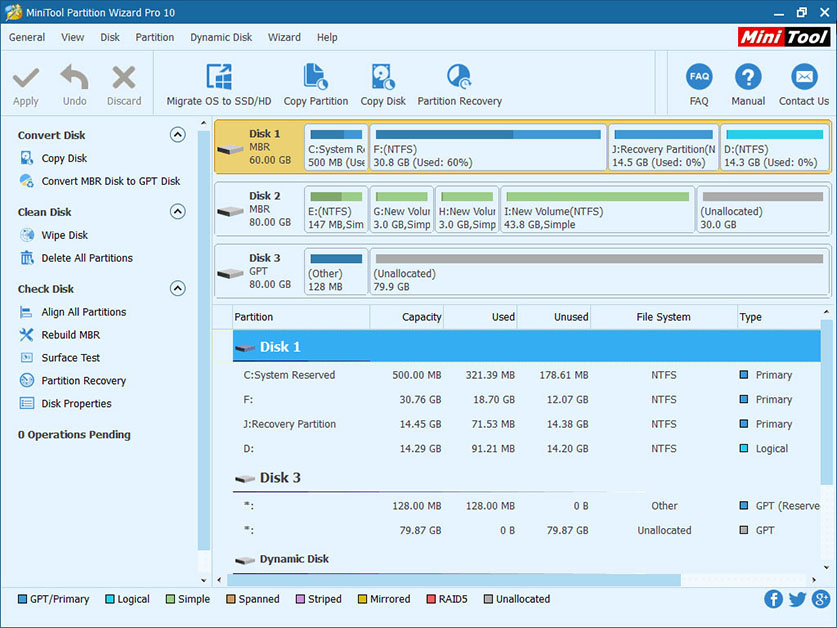Collapse the Clean Disk section
This screenshot has height=628, width=837.
(x=178, y=212)
